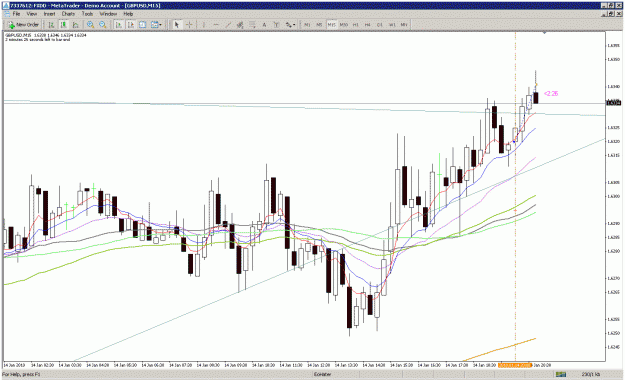Select the Text Label tool
This screenshot has height=380, width=625.
[x=276, y=25]
